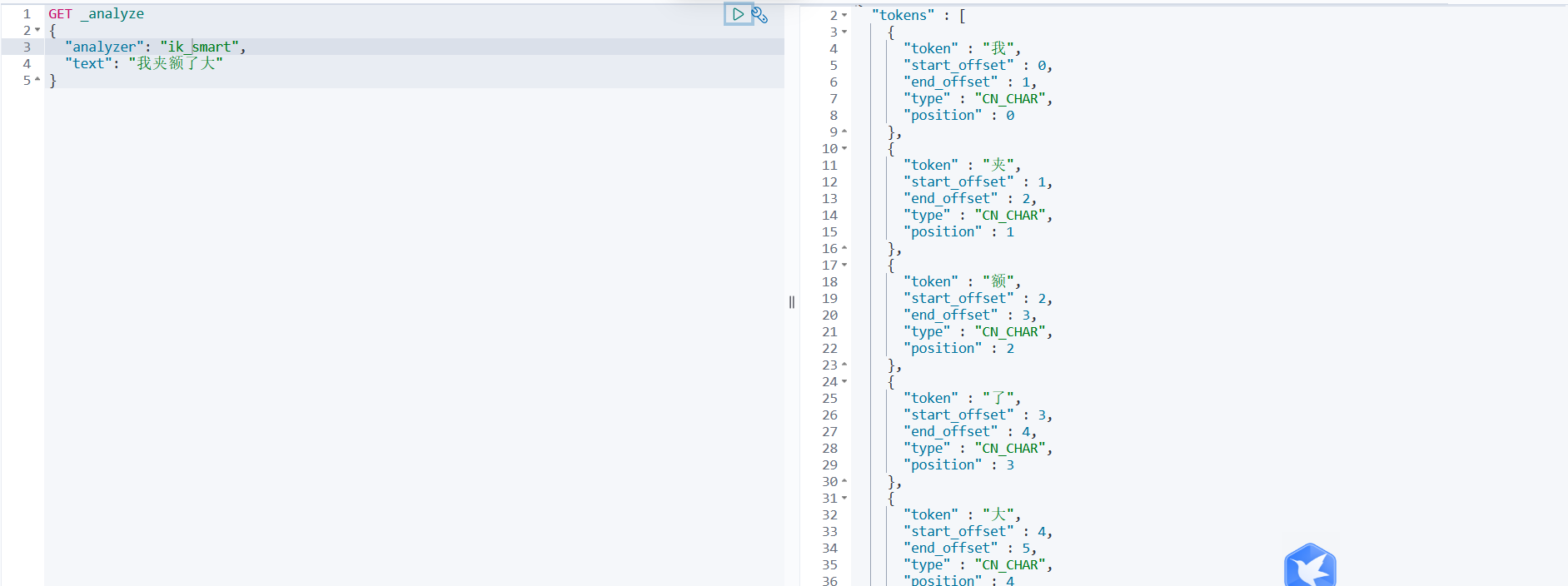1568x586 pixels.
Task: Click the GET _analyze request line
Action: pyautogui.click(x=96, y=14)
